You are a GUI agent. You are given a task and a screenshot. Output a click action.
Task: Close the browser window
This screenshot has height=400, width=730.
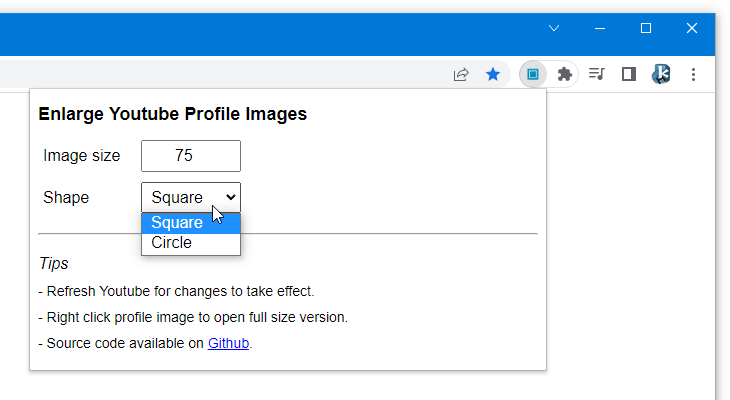692,28
